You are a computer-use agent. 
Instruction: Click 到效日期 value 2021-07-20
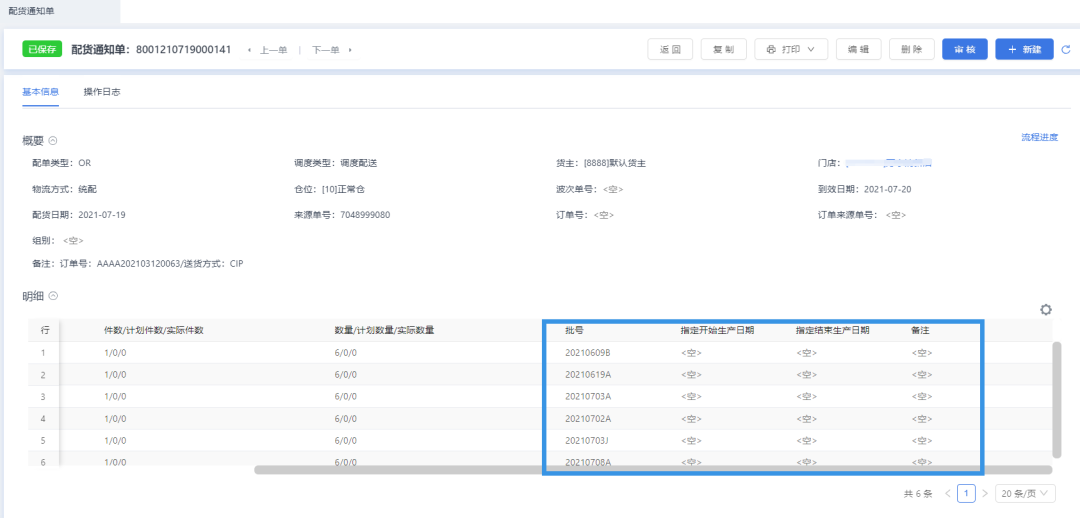[x=887, y=189]
